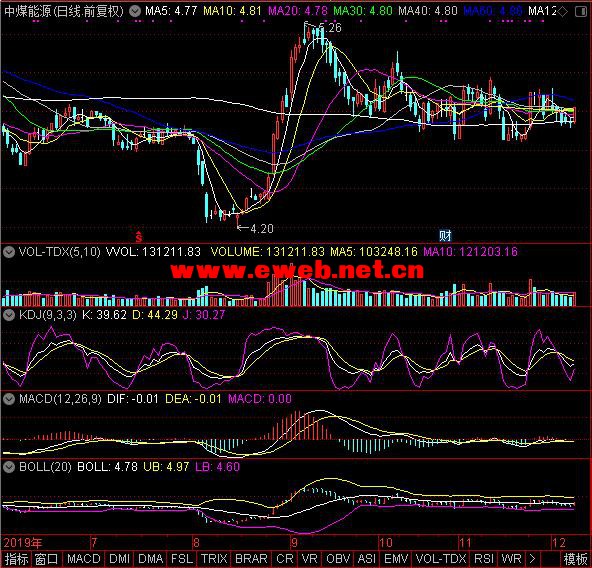Click the 9 month marker on timeline
The image size is (592, 568).
click(294, 543)
